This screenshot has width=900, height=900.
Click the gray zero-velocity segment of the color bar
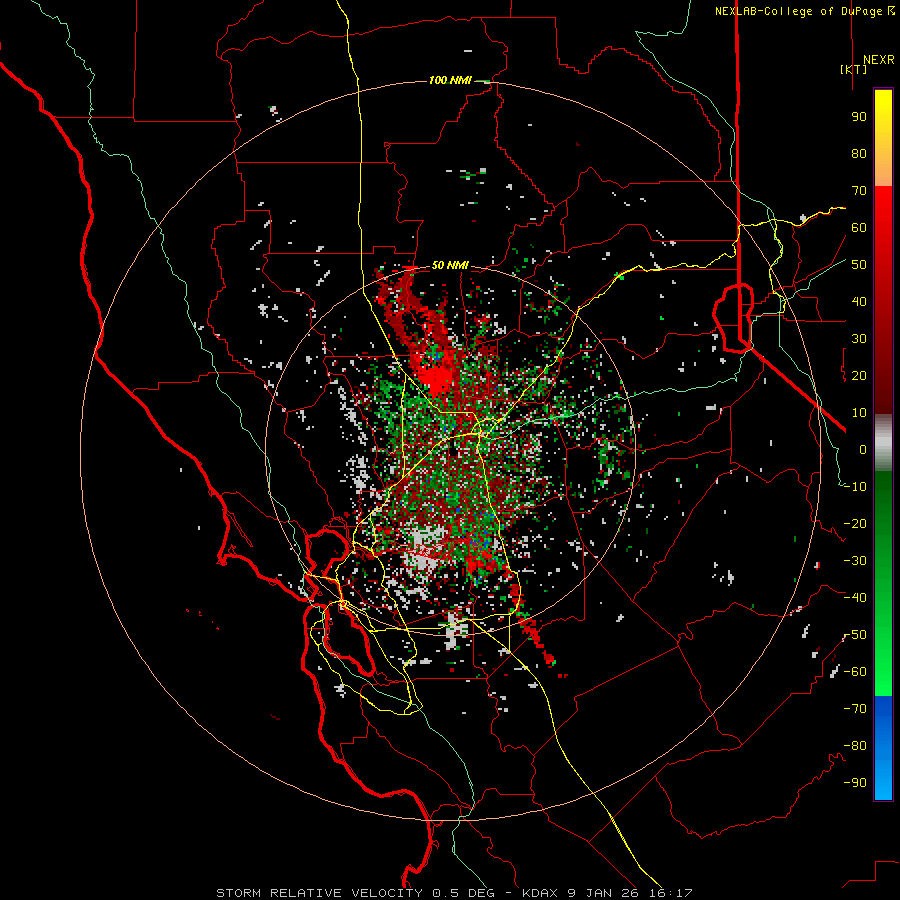(883, 443)
